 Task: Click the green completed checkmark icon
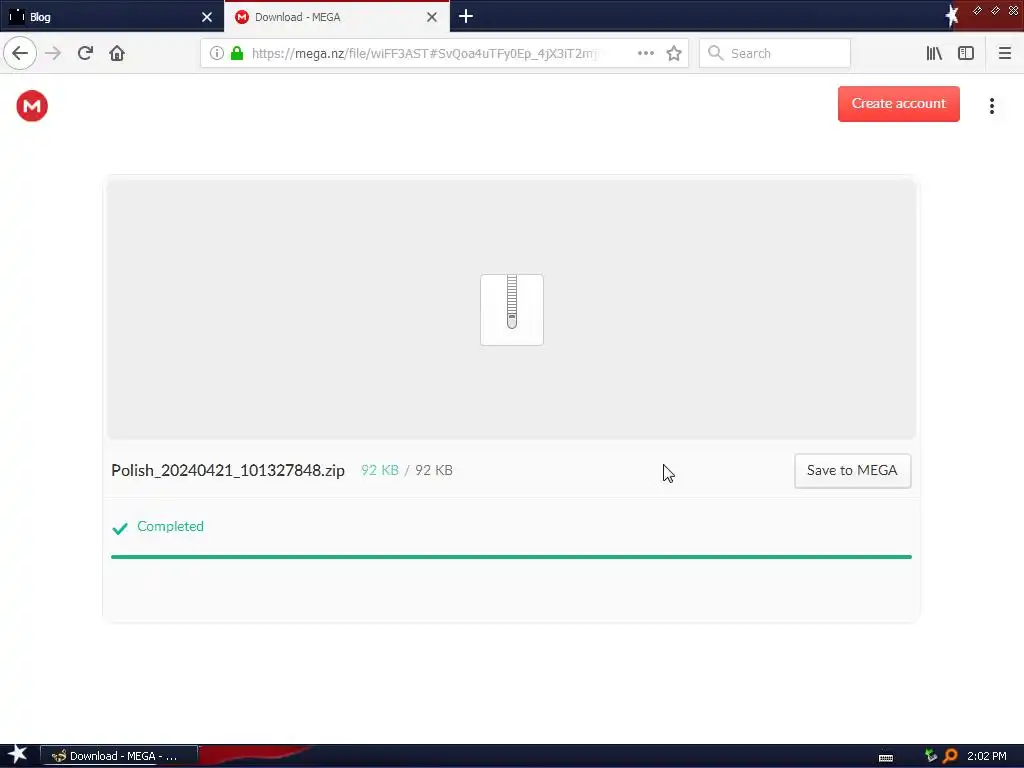[120, 528]
